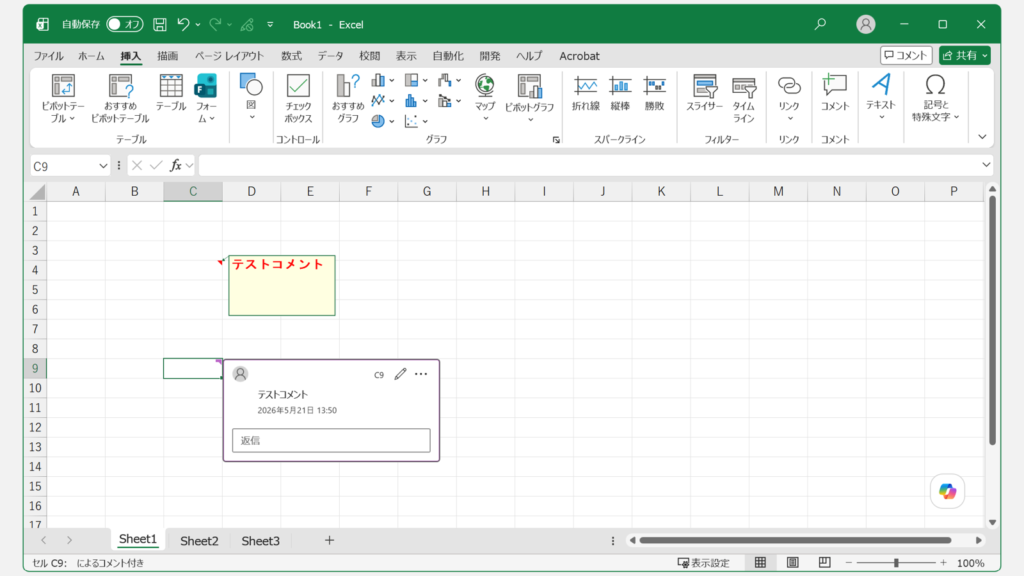Switch to the Home (ホーム) tab
This screenshot has height=576, width=1024.
91,56
